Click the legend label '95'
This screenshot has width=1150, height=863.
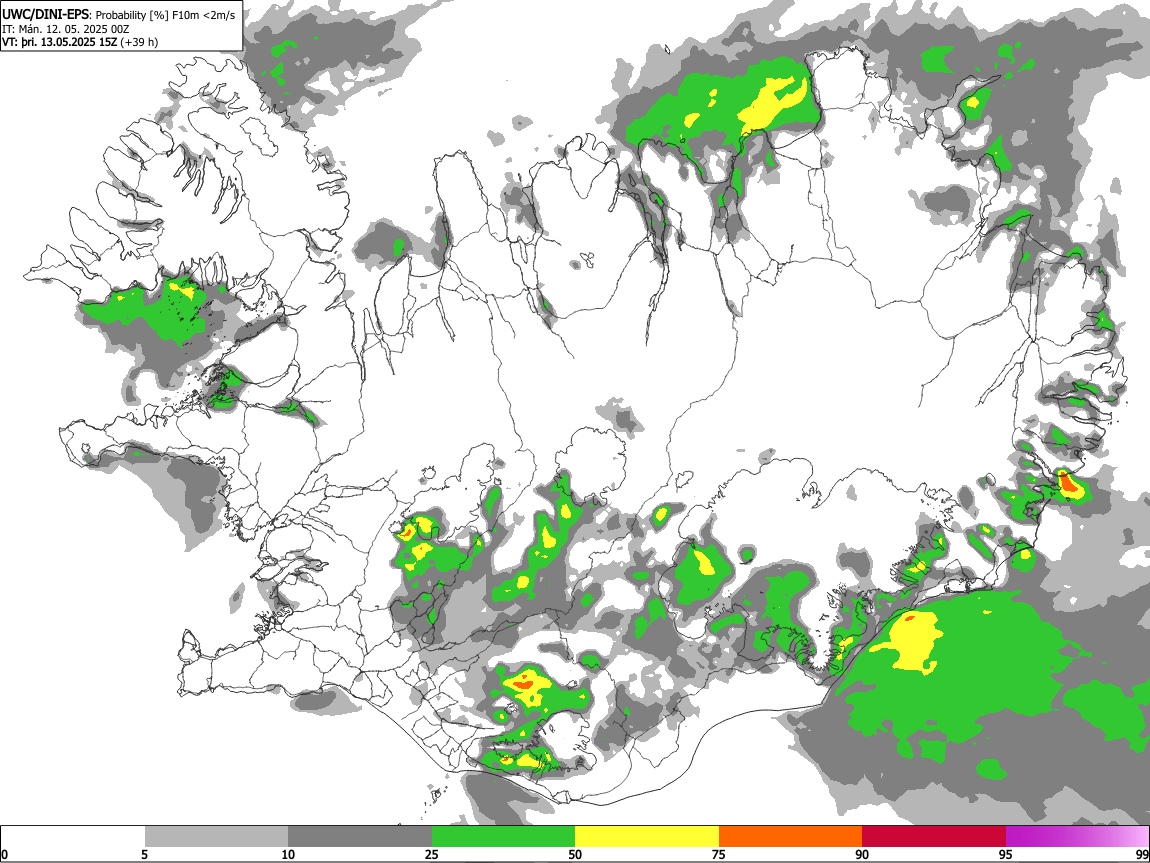pos(1006,854)
